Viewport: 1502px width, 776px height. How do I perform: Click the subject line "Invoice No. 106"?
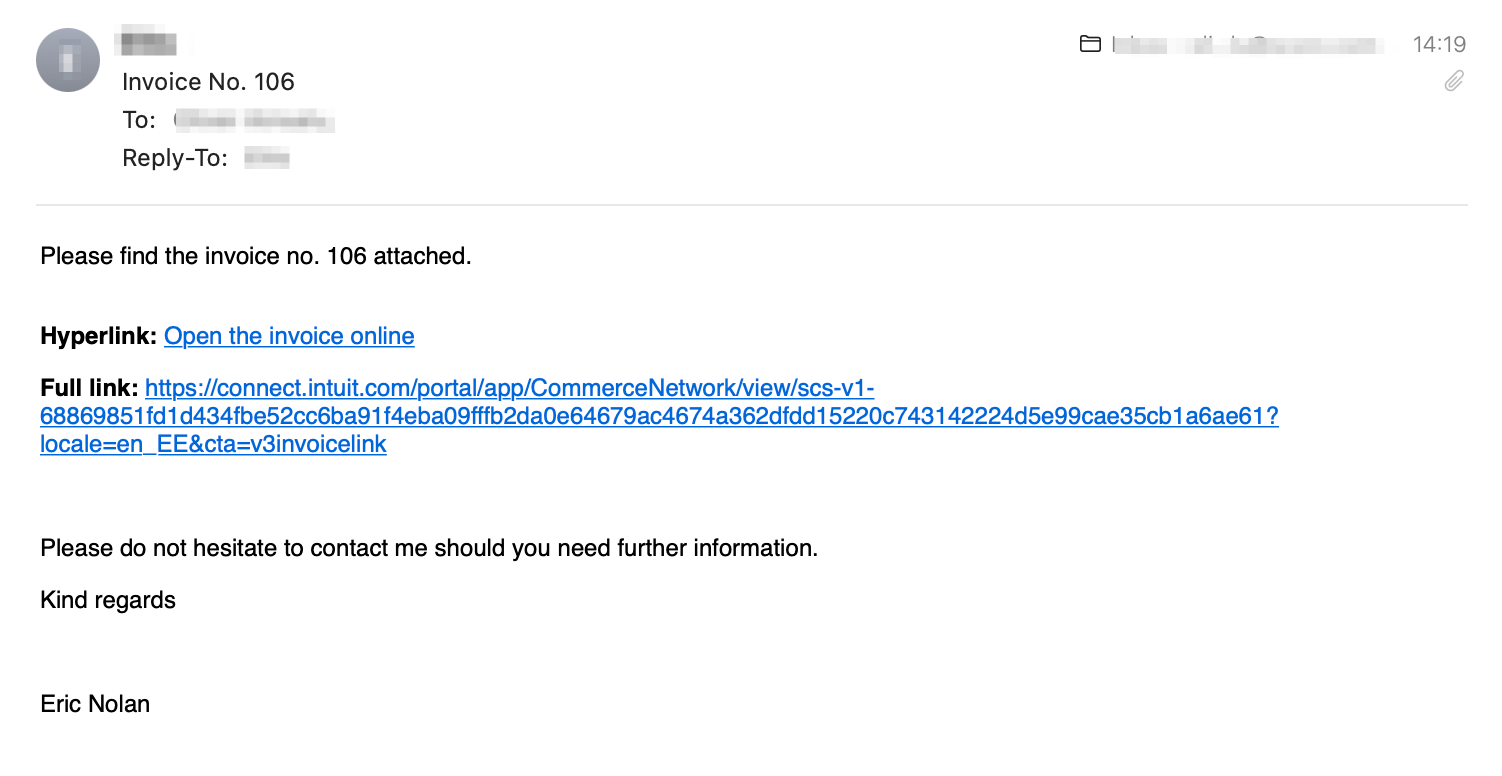(x=208, y=82)
